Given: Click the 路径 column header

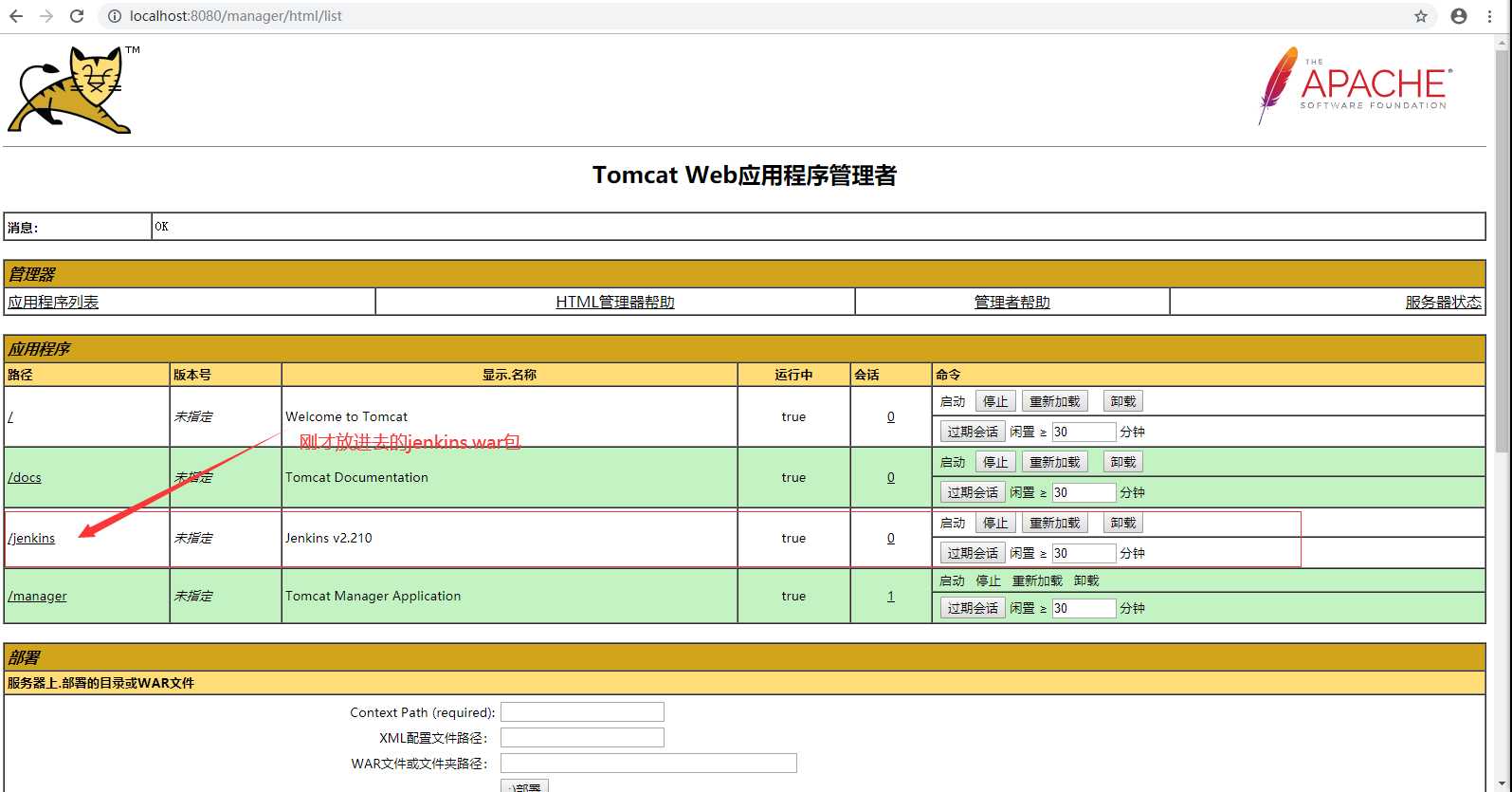Looking at the screenshot, I should click(x=20, y=375).
